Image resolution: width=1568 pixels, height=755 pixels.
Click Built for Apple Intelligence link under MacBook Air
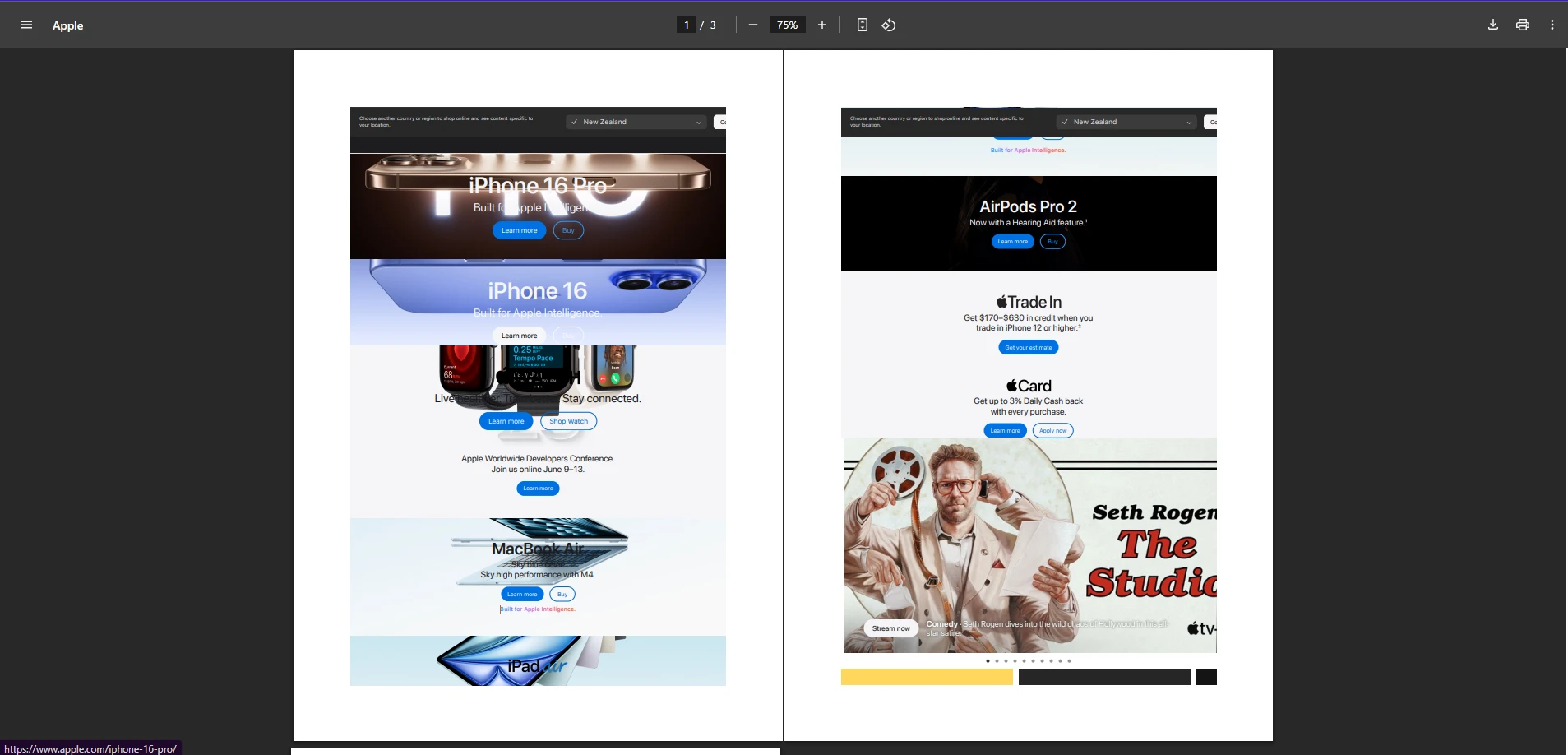click(538, 609)
